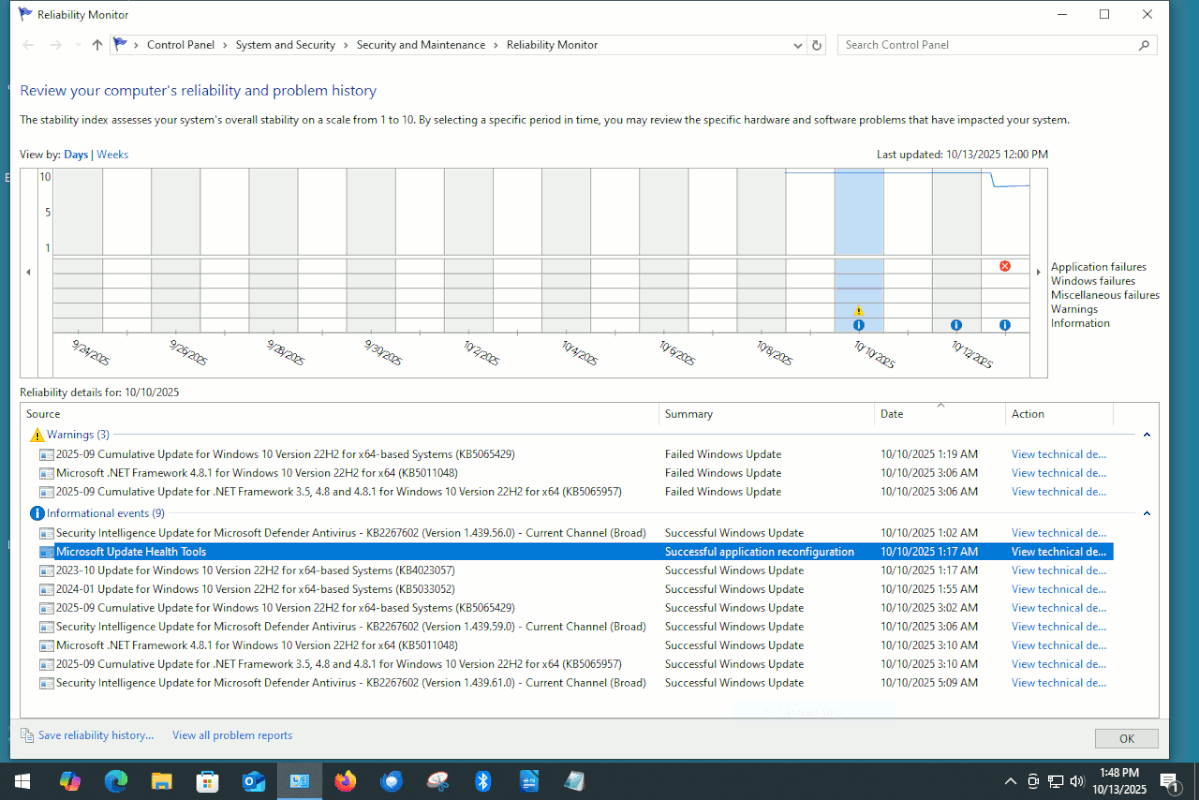Click the blue information icon on the 10/10/2025 column
This screenshot has width=1199, height=800.
click(859, 325)
